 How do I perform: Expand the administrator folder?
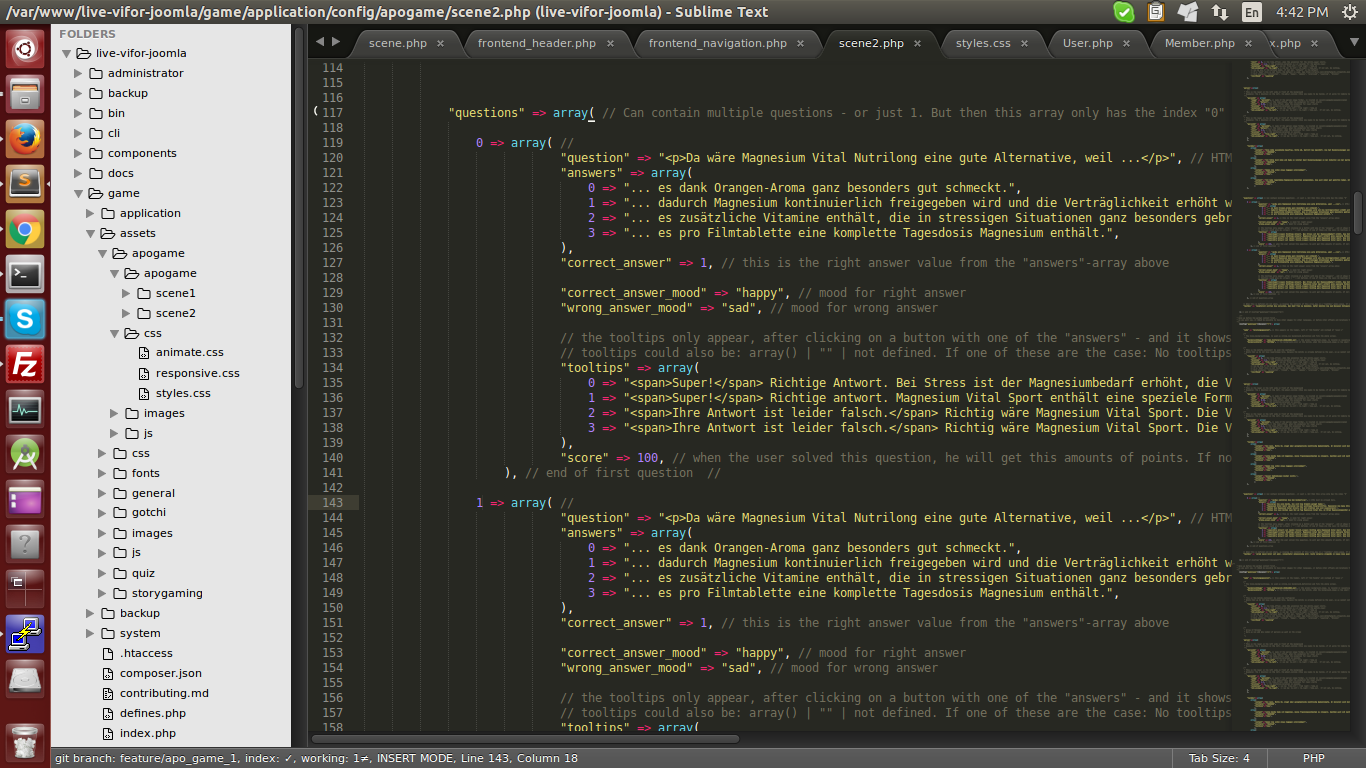[79, 73]
